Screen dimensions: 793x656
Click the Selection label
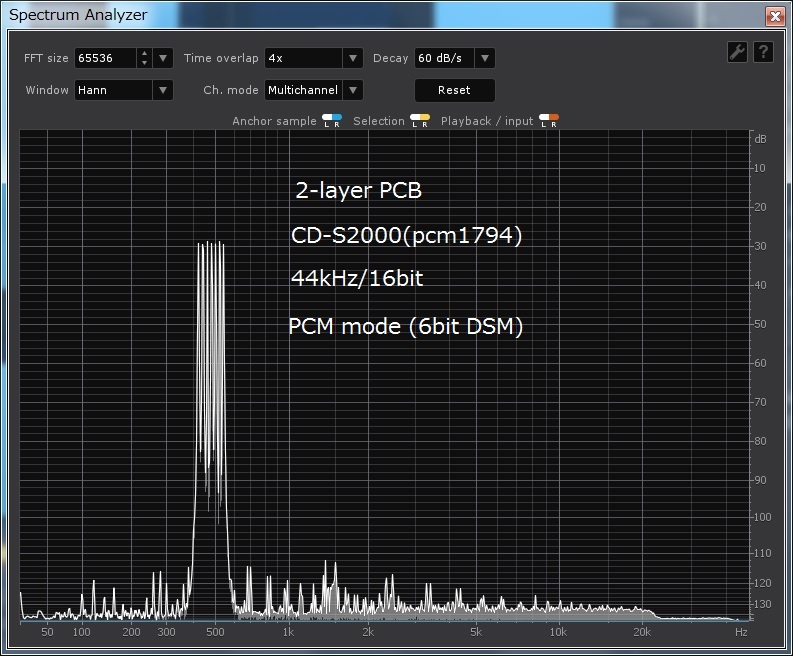click(379, 121)
